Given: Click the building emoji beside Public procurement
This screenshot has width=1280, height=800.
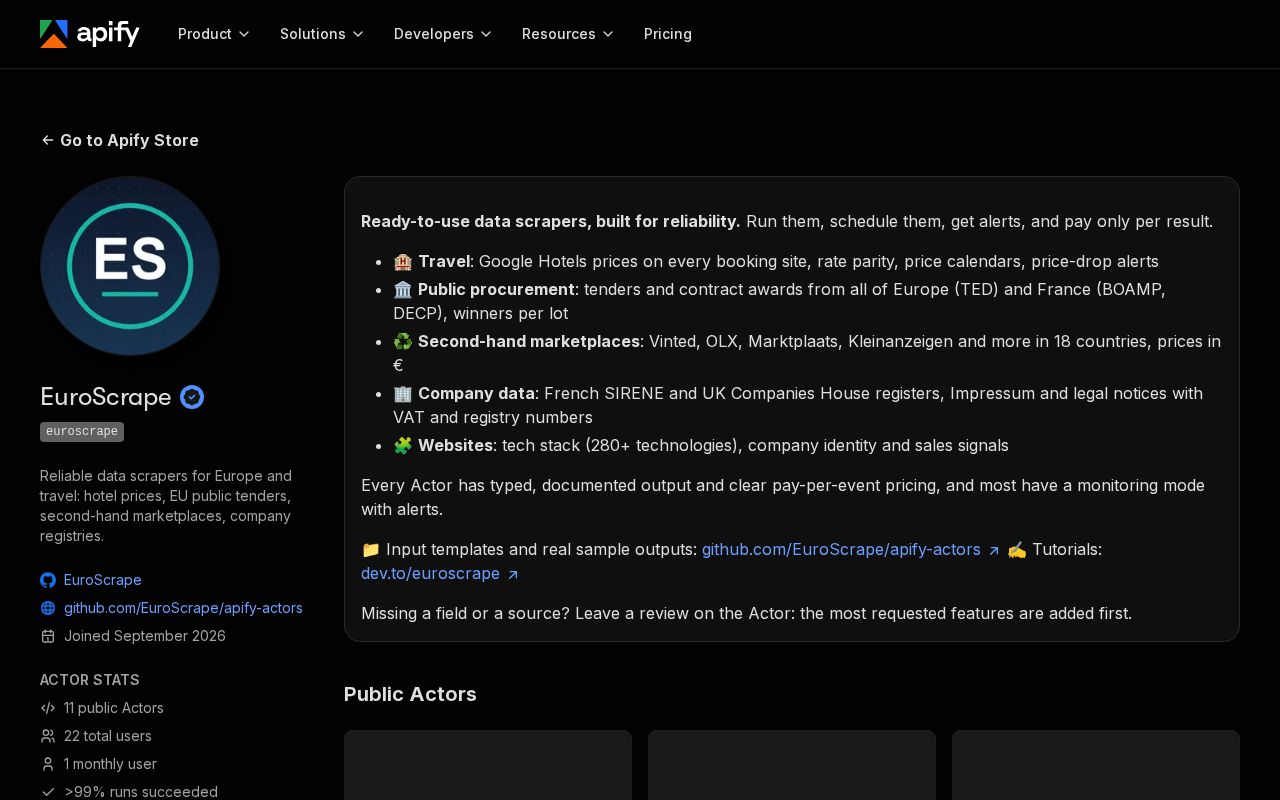Looking at the screenshot, I should 403,289.
